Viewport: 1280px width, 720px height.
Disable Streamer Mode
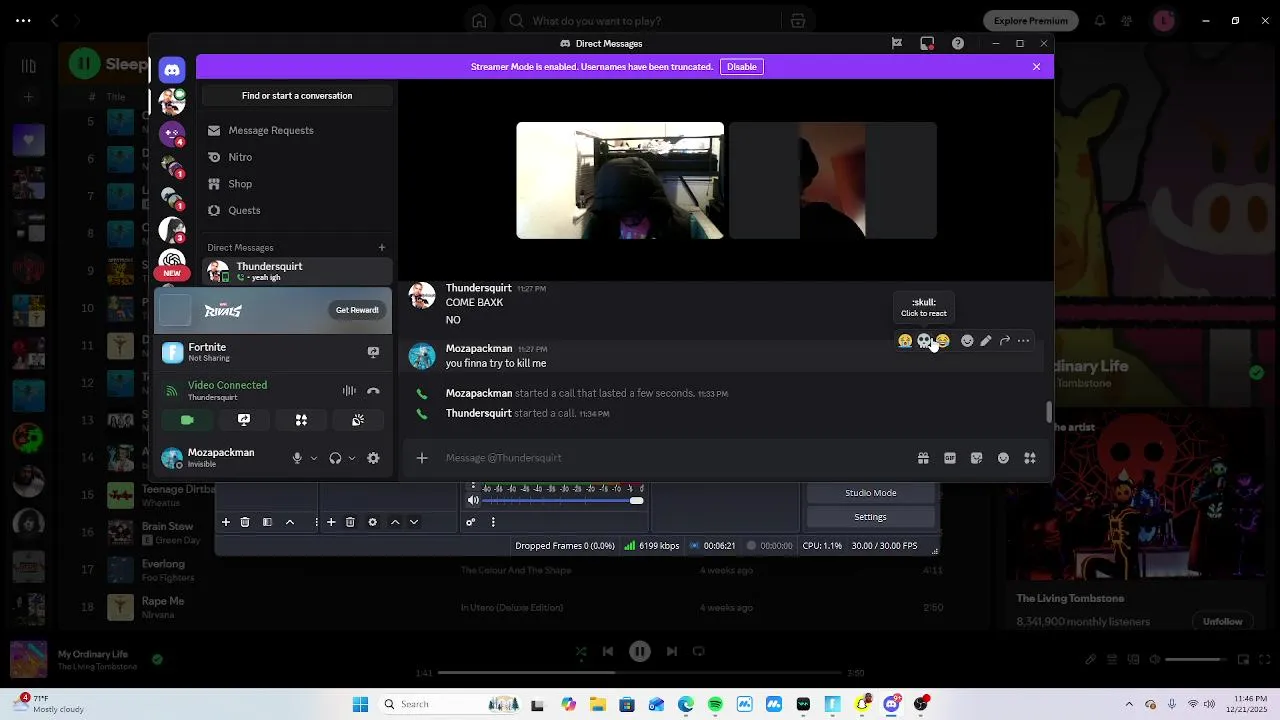742,66
